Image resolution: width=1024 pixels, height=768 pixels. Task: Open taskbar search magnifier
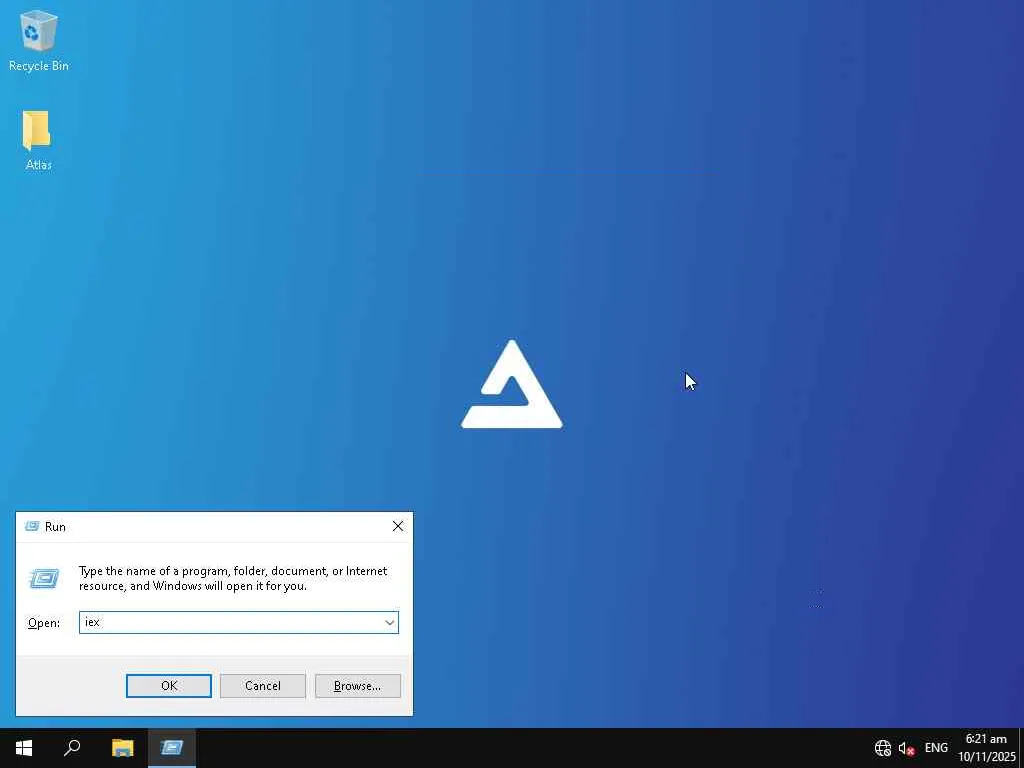(x=72, y=748)
